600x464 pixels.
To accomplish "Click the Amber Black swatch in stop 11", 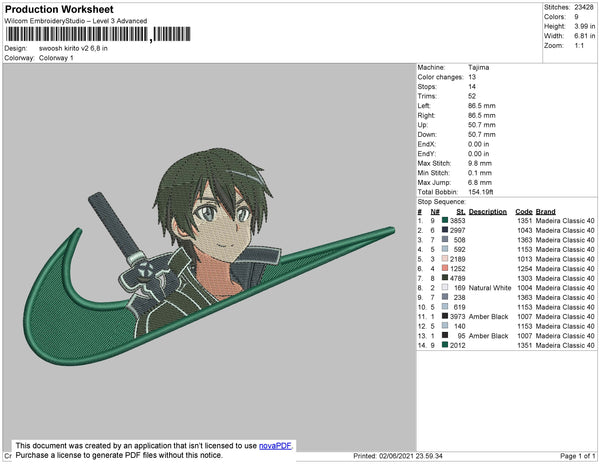I will [x=445, y=316].
